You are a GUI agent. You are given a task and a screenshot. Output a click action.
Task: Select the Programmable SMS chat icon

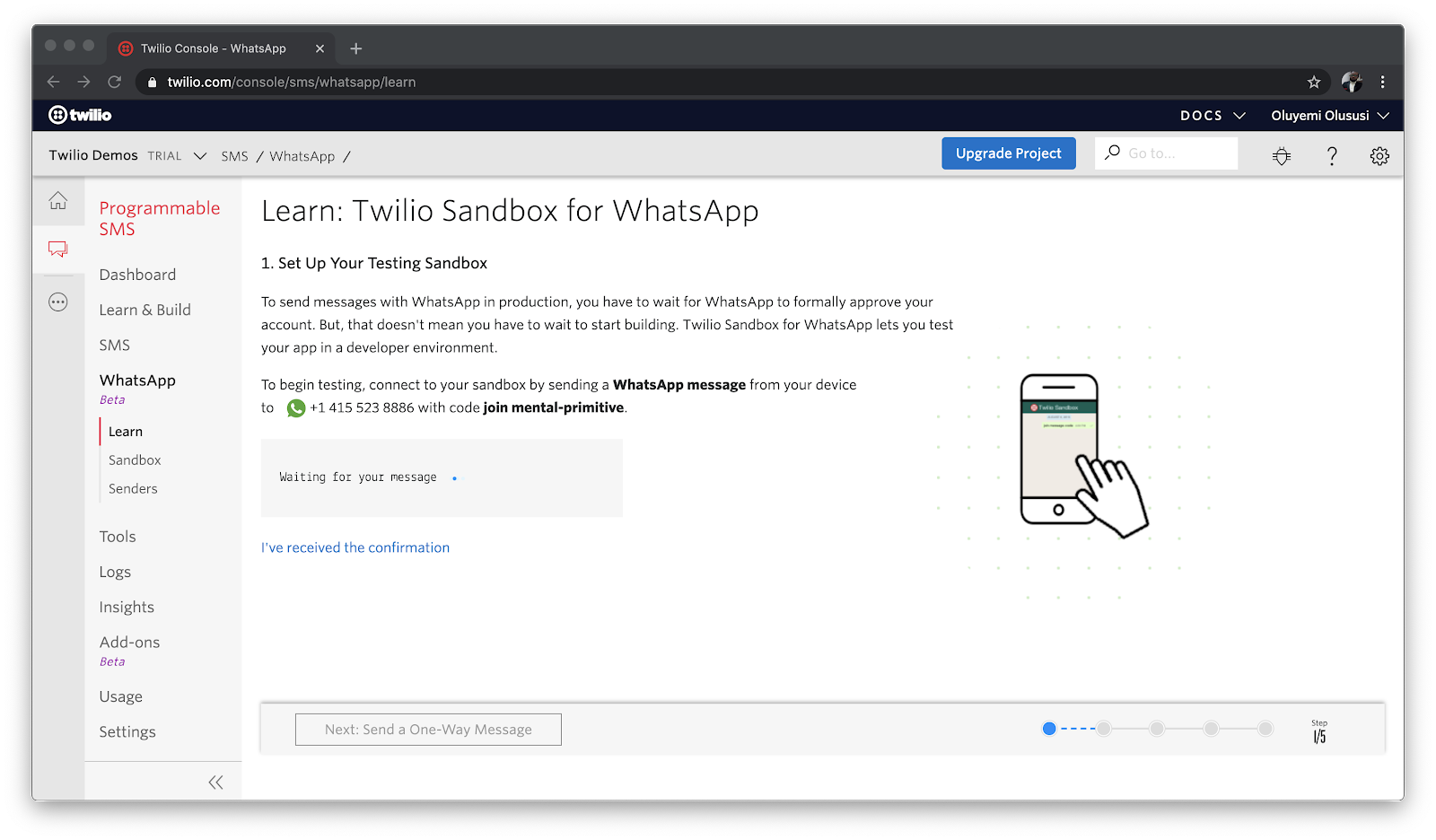point(58,249)
